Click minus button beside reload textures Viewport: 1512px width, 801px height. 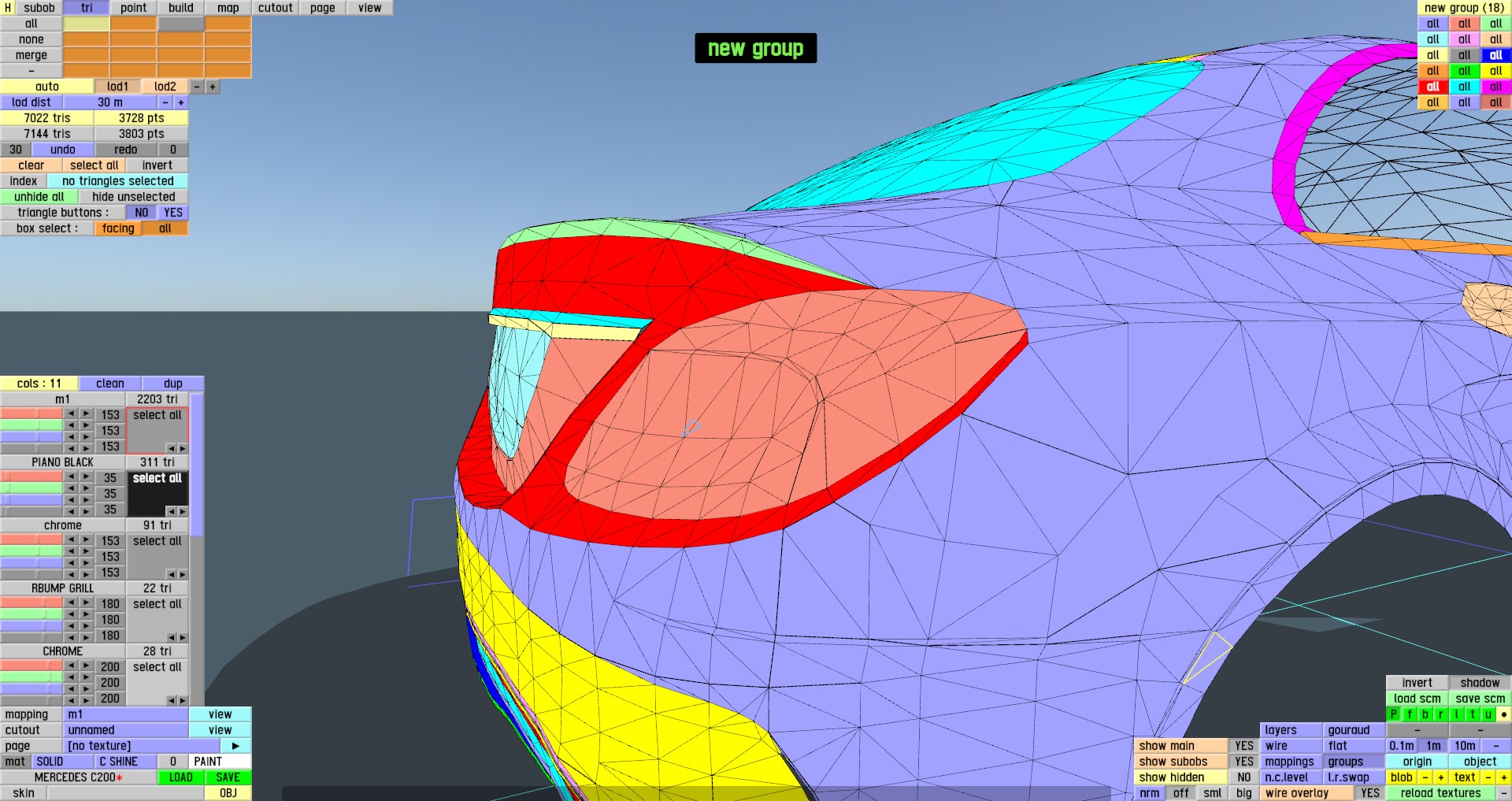(1504, 793)
